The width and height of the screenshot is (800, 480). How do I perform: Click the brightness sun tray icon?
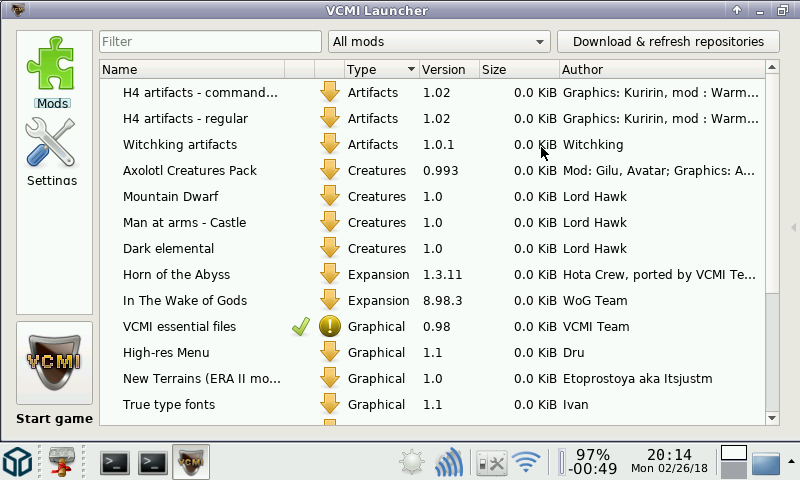click(x=411, y=462)
